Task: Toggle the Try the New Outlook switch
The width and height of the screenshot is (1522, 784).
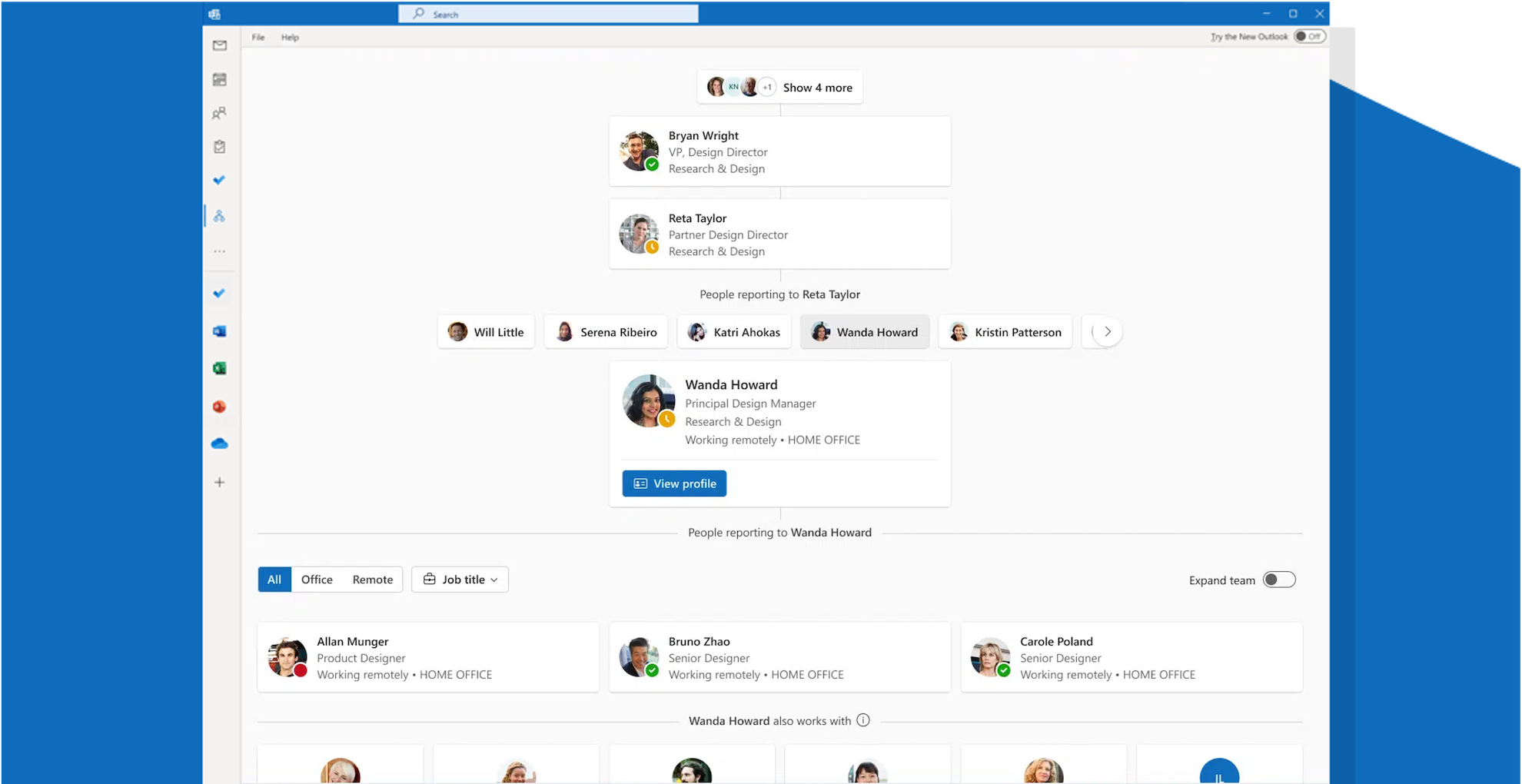Action: coord(1309,35)
